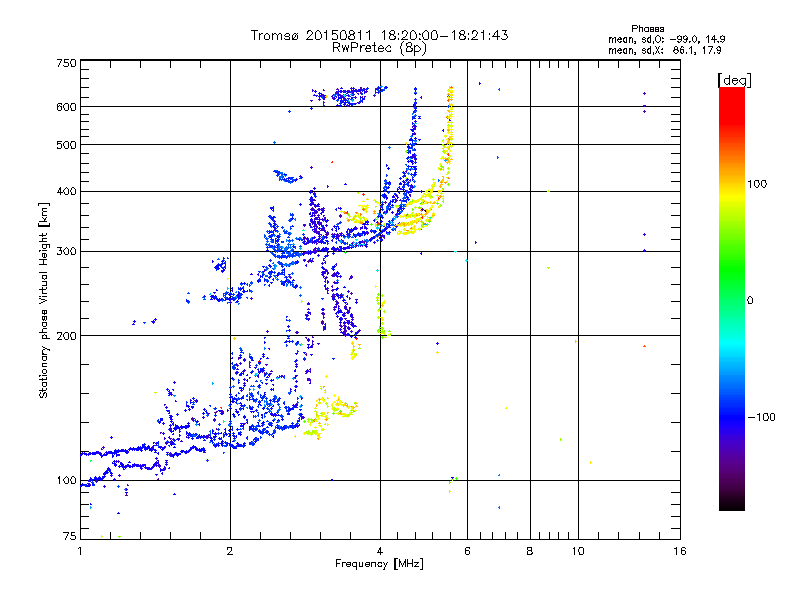Viewport: 800px width, 600px height.
Task: Click the 'mean, sd,X: 86.1, 17.9' statistic
Action: (664, 50)
